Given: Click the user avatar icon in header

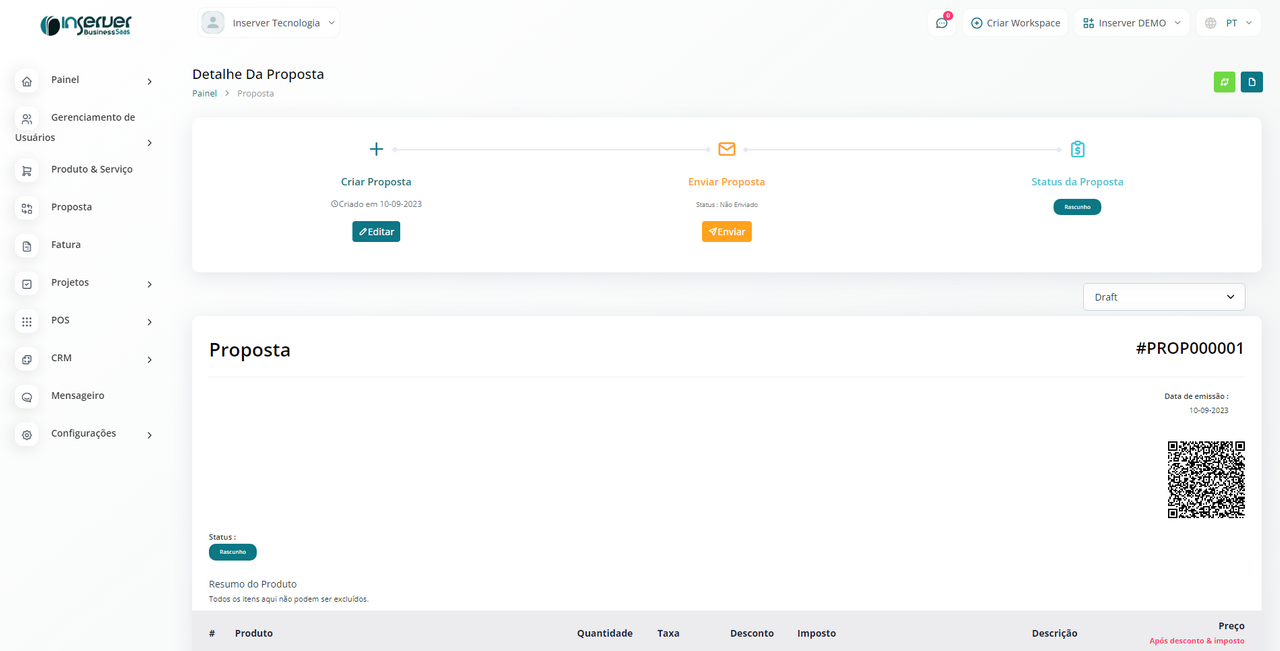Looking at the screenshot, I should click(213, 23).
